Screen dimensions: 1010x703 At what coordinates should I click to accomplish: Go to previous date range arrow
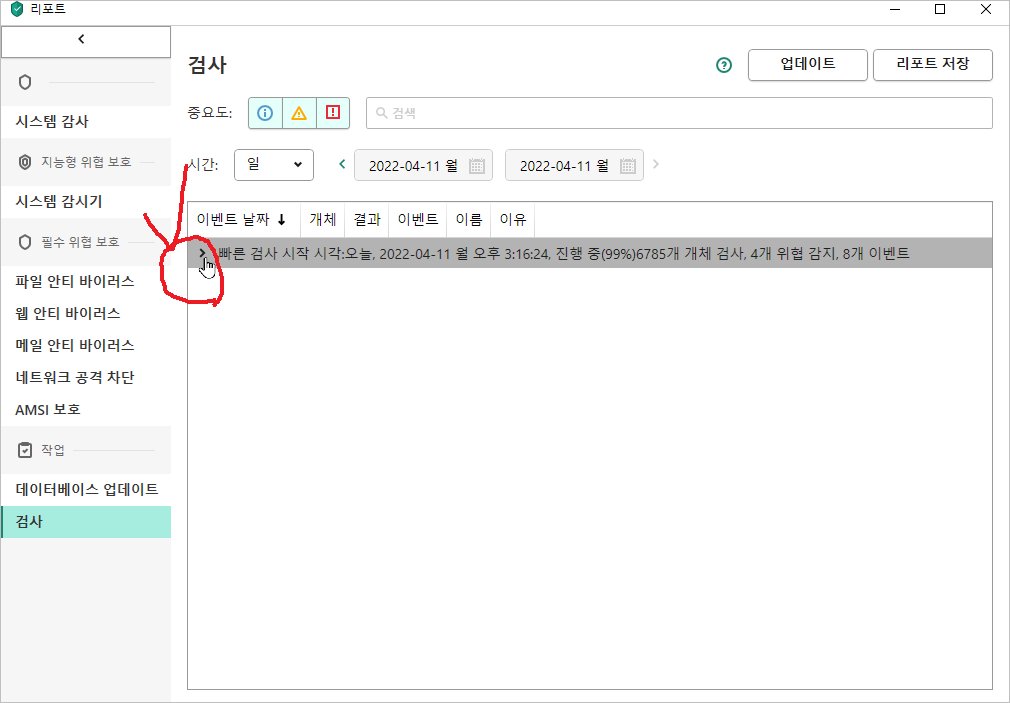pos(342,164)
